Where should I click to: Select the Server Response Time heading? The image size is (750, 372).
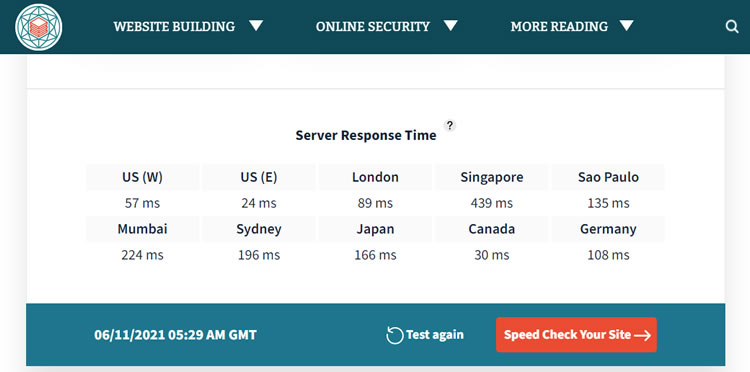coord(366,135)
